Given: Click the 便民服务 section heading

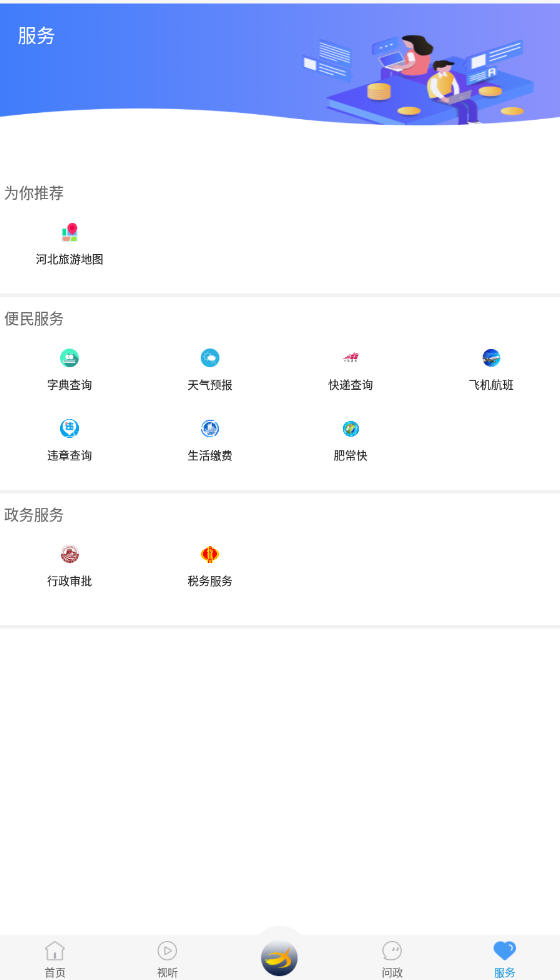Looking at the screenshot, I should pyautogui.click(x=34, y=319).
